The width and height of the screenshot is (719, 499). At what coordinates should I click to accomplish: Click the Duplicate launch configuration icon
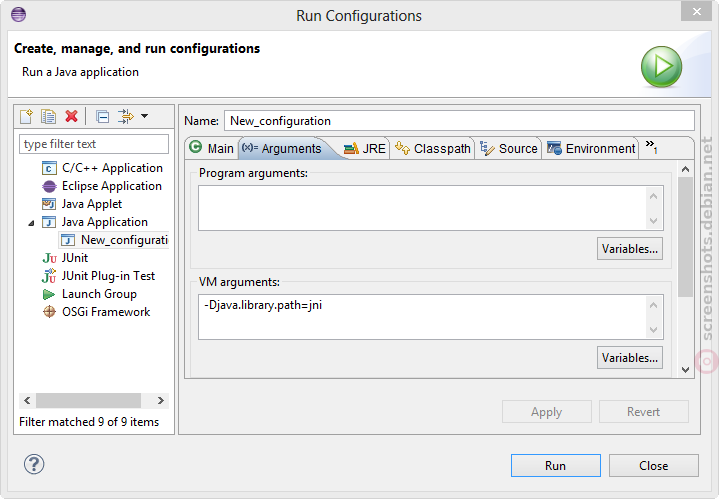pyautogui.click(x=48, y=116)
